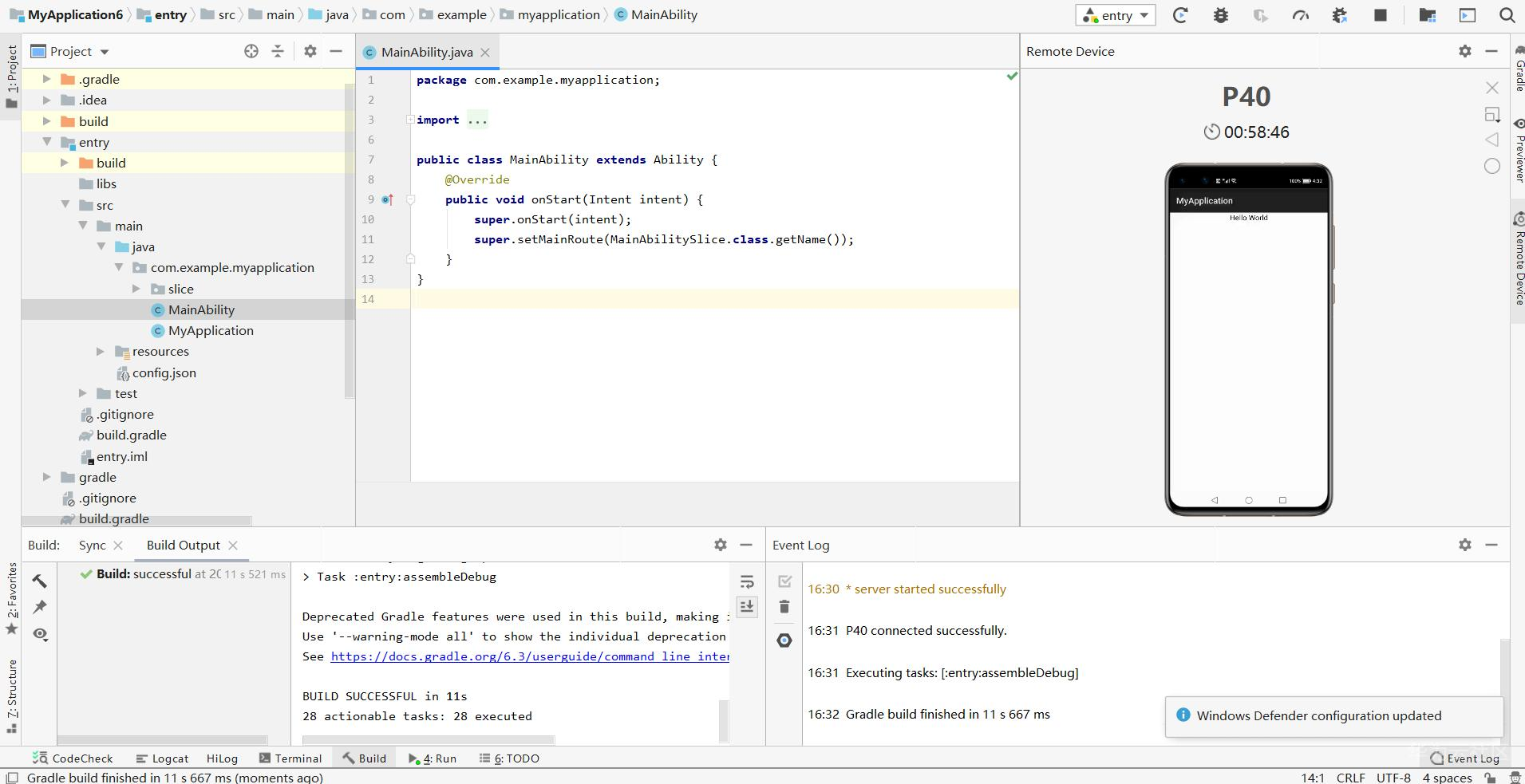Viewport: 1525px width, 784px height.
Task: Toggle pin tab icon in Build panel
Action: pyautogui.click(x=40, y=607)
